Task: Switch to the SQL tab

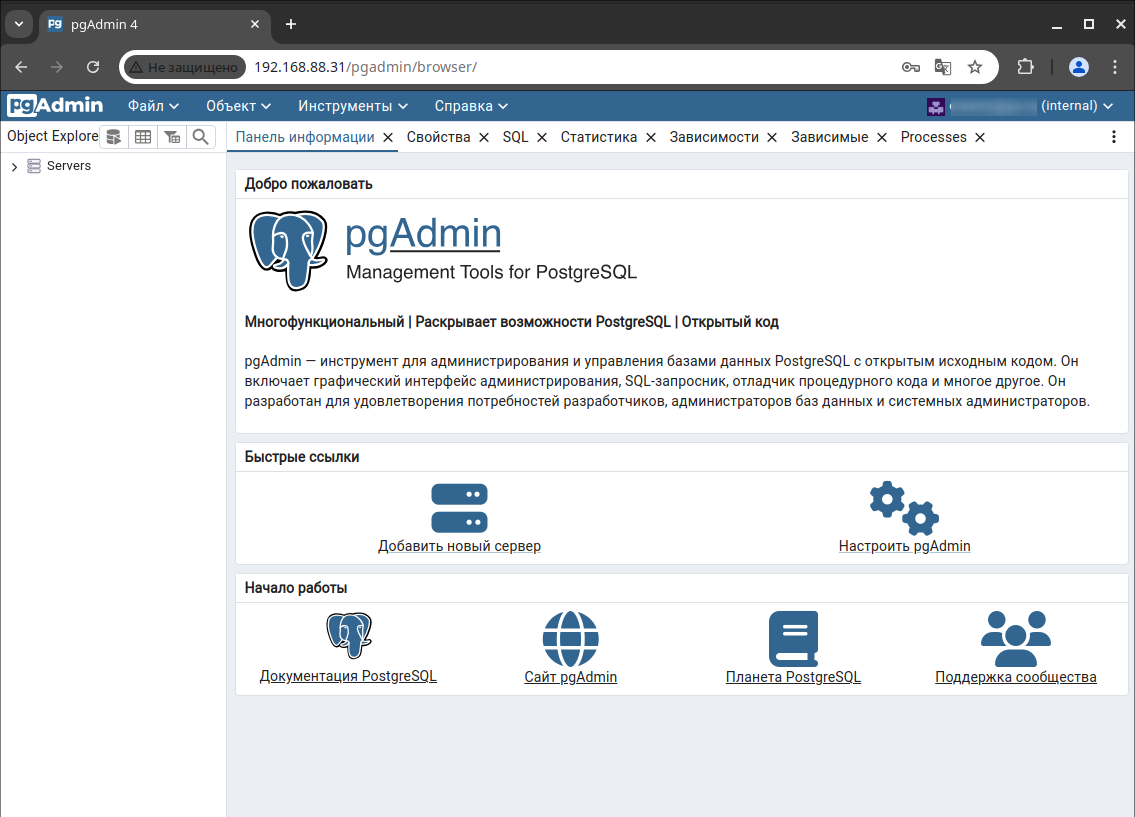Action: pyautogui.click(x=515, y=137)
